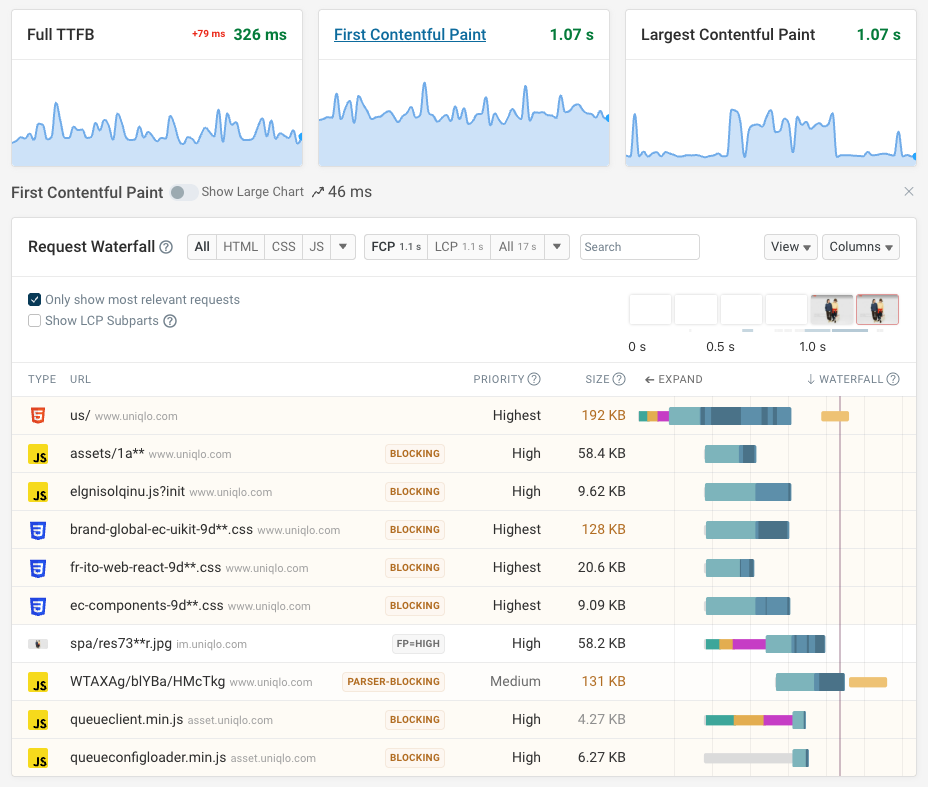Open the Columns dropdown
Screen dimensions: 928x787
(860, 247)
